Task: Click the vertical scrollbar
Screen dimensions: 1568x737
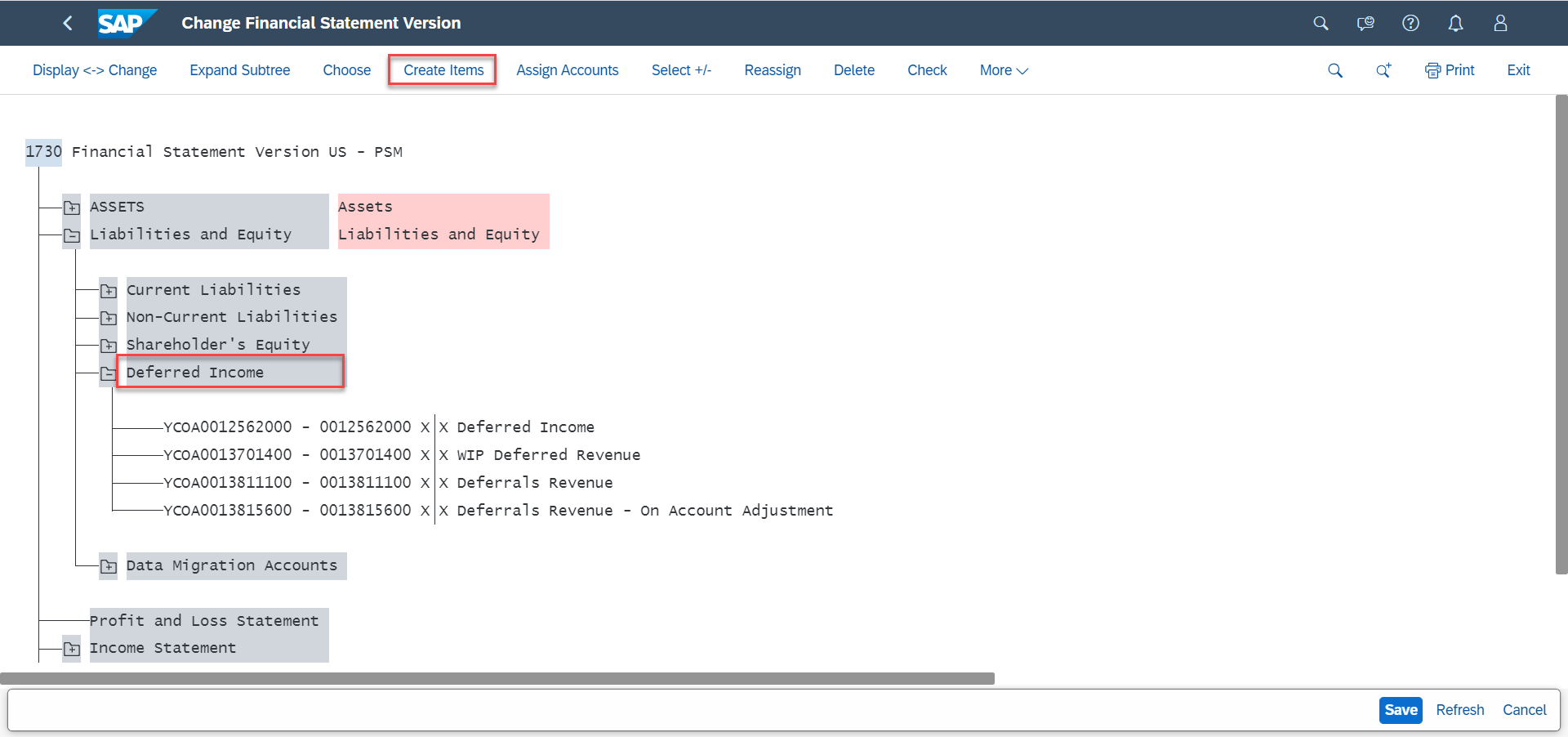Action: (x=1561, y=335)
